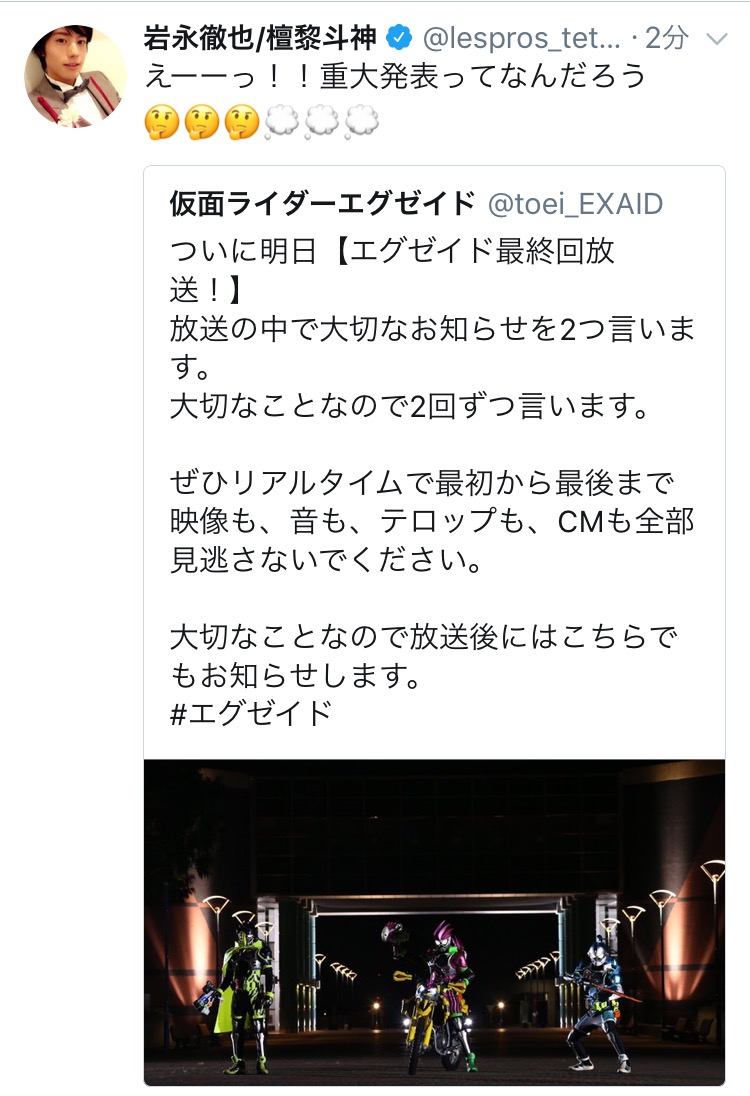
Task: Click the first thought balloon emoji
Action: click(x=282, y=122)
